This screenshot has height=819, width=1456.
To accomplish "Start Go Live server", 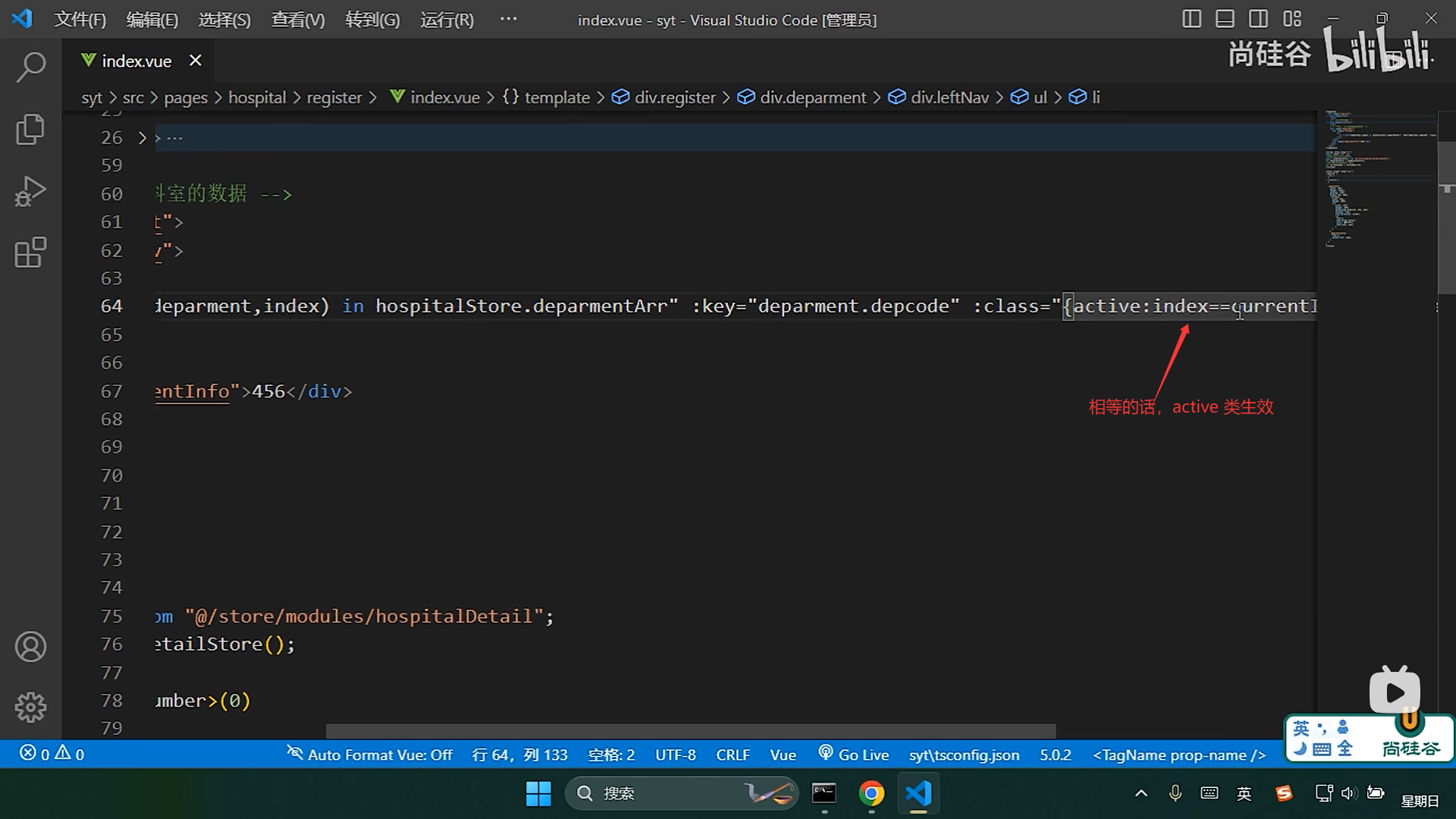I will click(x=854, y=755).
